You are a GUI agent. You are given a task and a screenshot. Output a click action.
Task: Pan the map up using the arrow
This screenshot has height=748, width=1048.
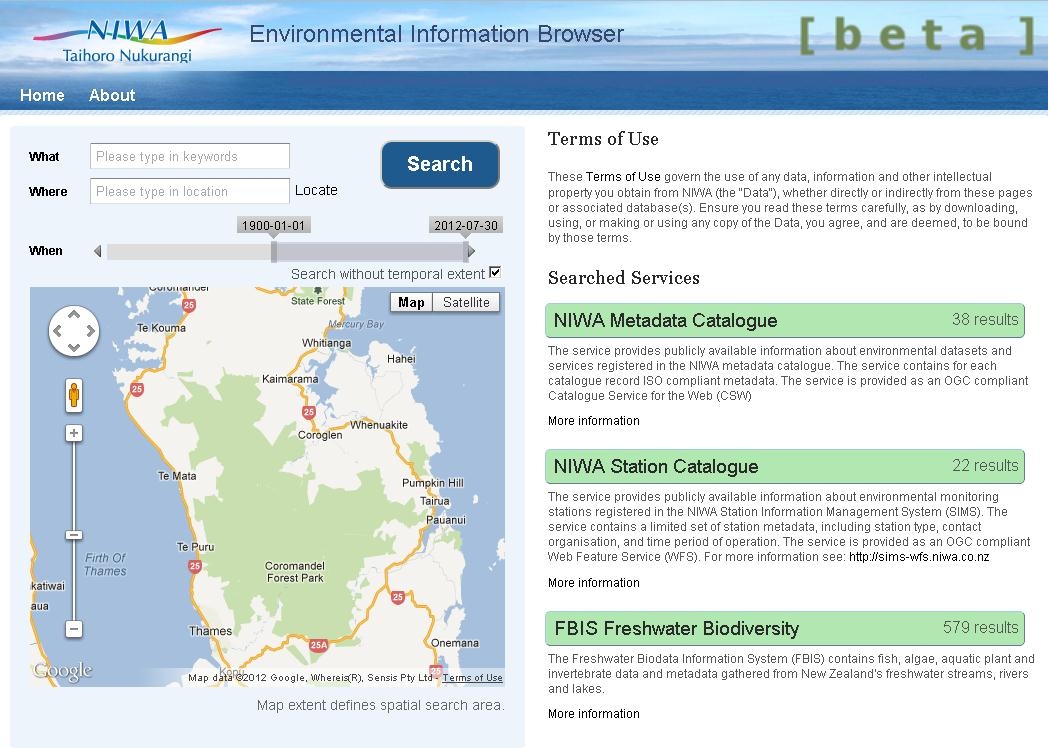pos(74,314)
